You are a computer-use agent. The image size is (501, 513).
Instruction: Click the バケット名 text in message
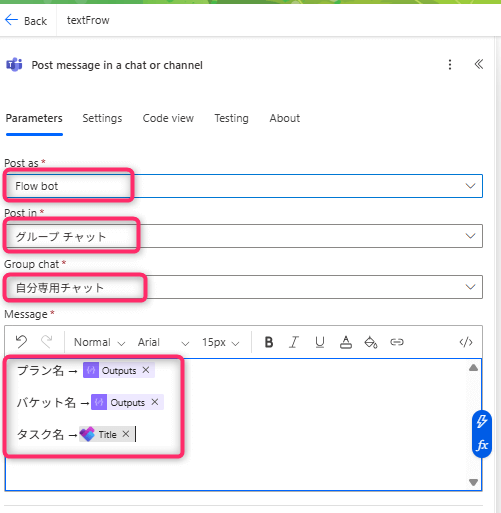(46, 402)
